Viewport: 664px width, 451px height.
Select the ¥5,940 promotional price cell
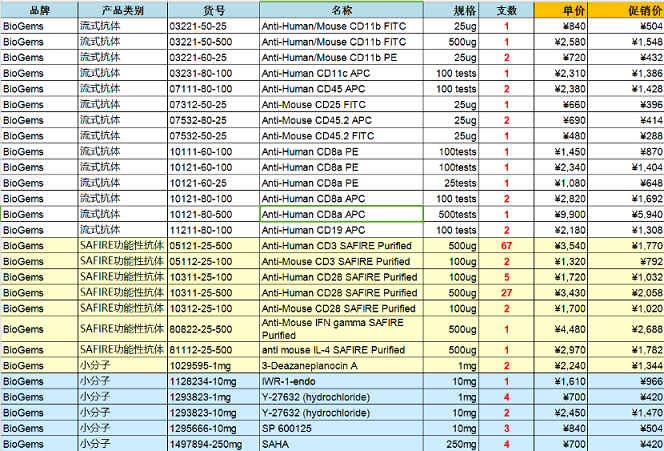click(x=626, y=214)
